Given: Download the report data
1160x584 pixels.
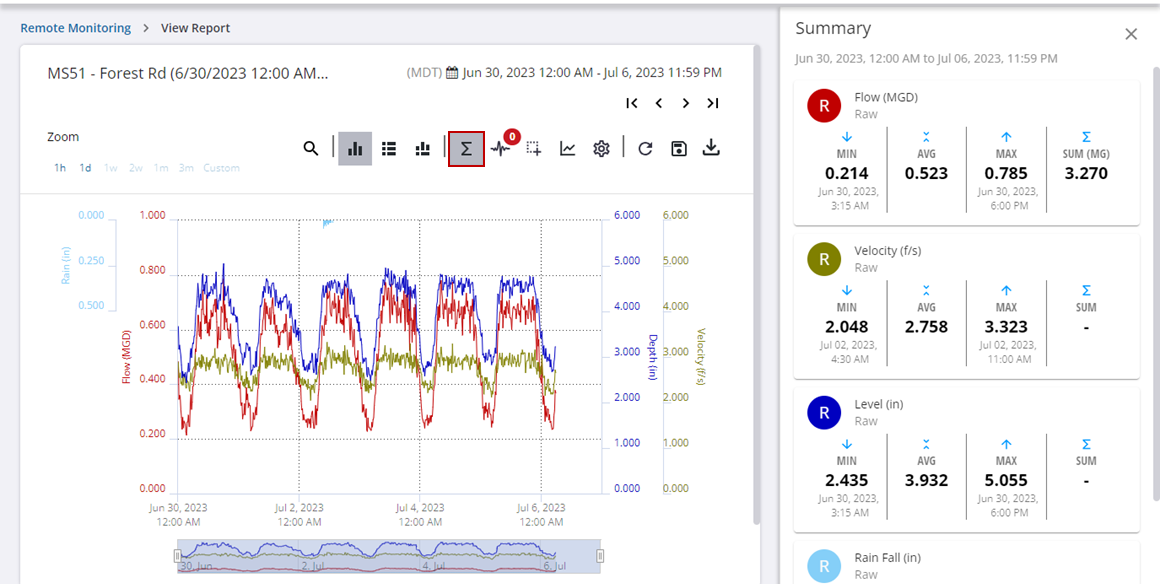Looking at the screenshot, I should pyautogui.click(x=711, y=148).
